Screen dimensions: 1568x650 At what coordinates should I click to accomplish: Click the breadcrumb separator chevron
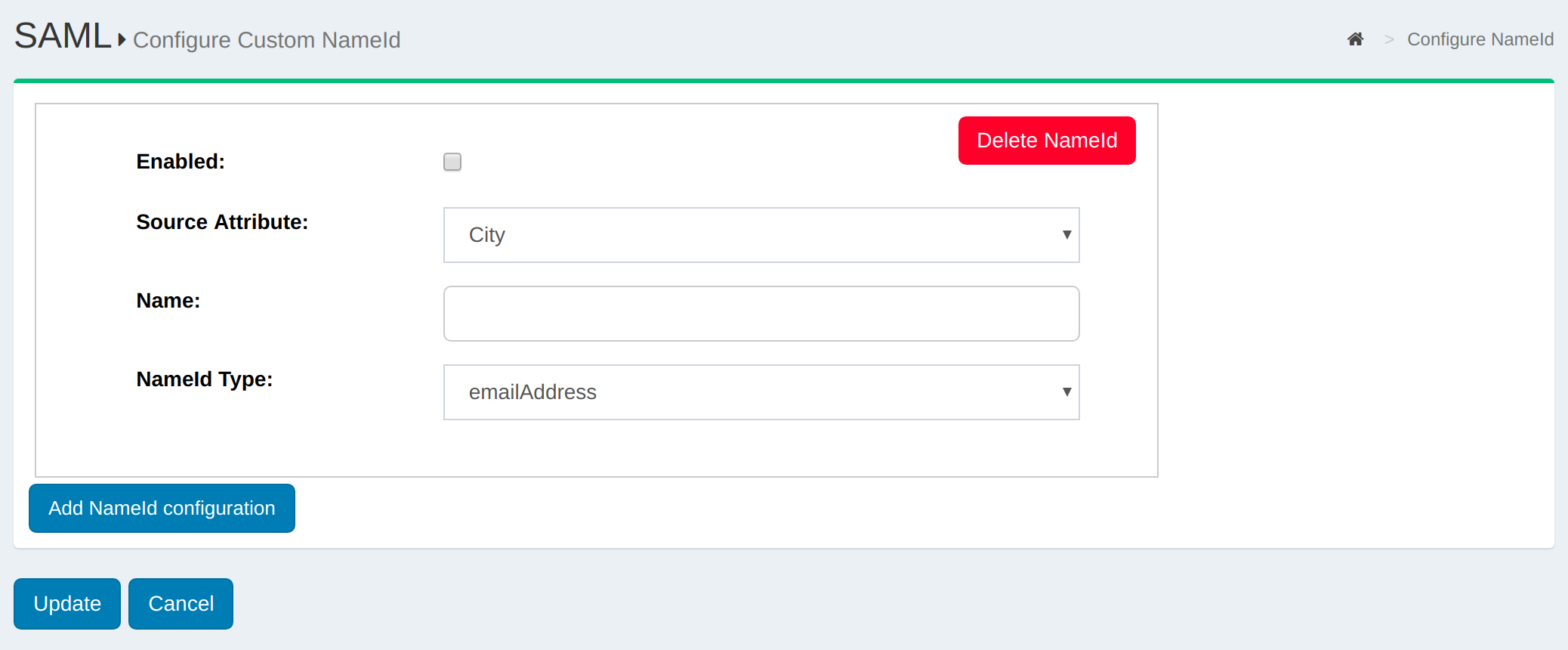(1388, 39)
